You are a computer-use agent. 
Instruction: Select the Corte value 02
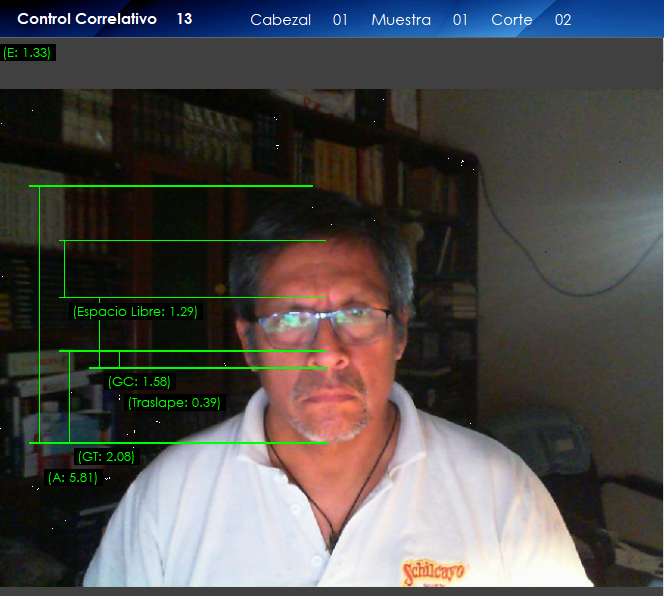[x=563, y=20]
